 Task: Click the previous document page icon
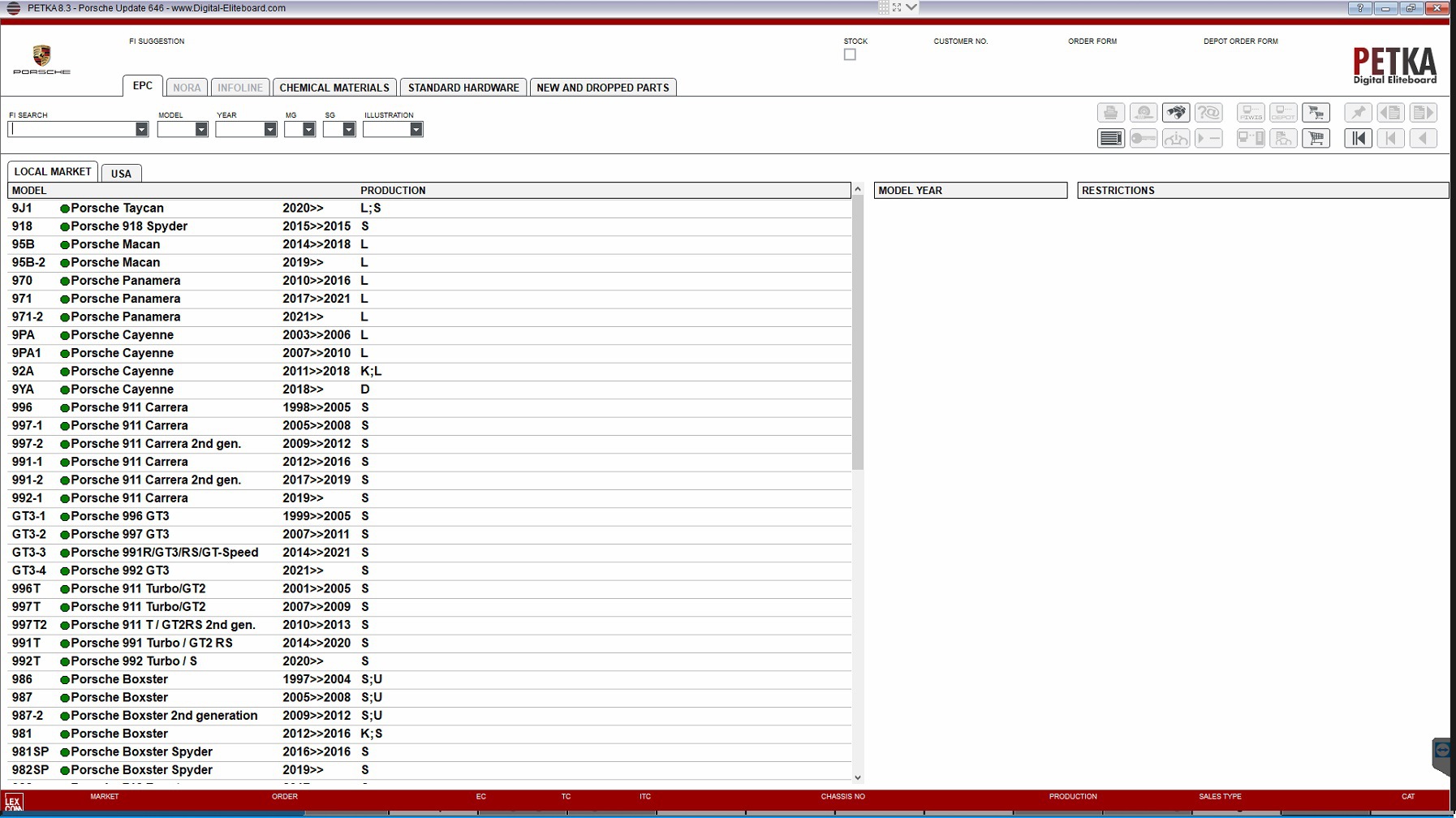(1390, 113)
